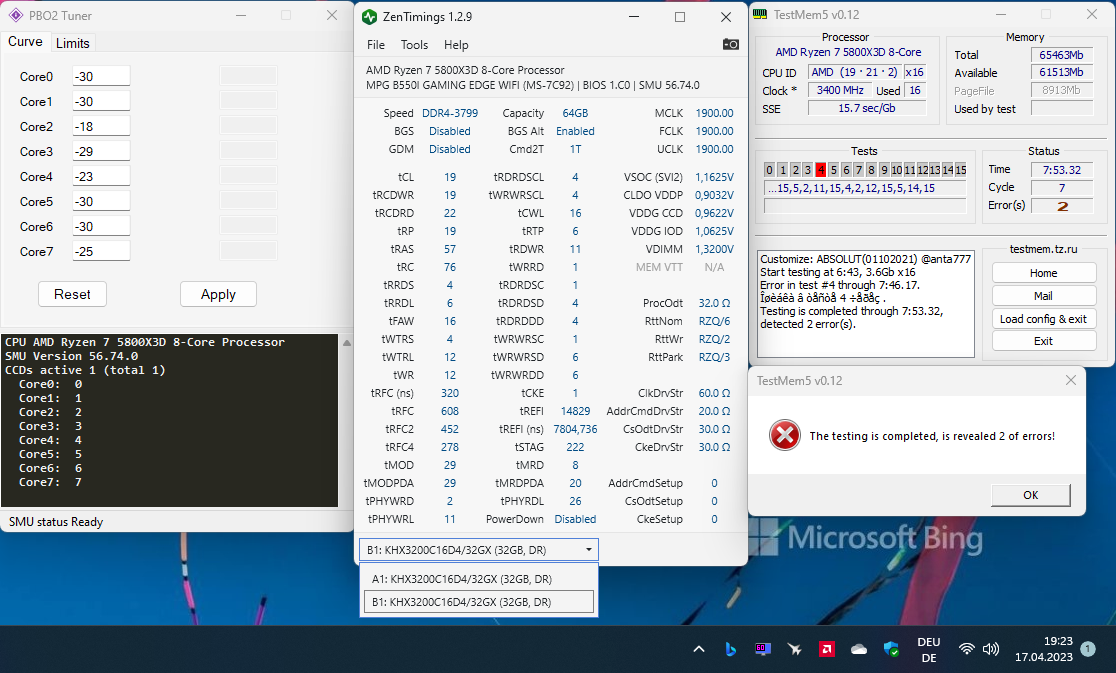Click Mail button in TestMem5

pyautogui.click(x=1043, y=296)
